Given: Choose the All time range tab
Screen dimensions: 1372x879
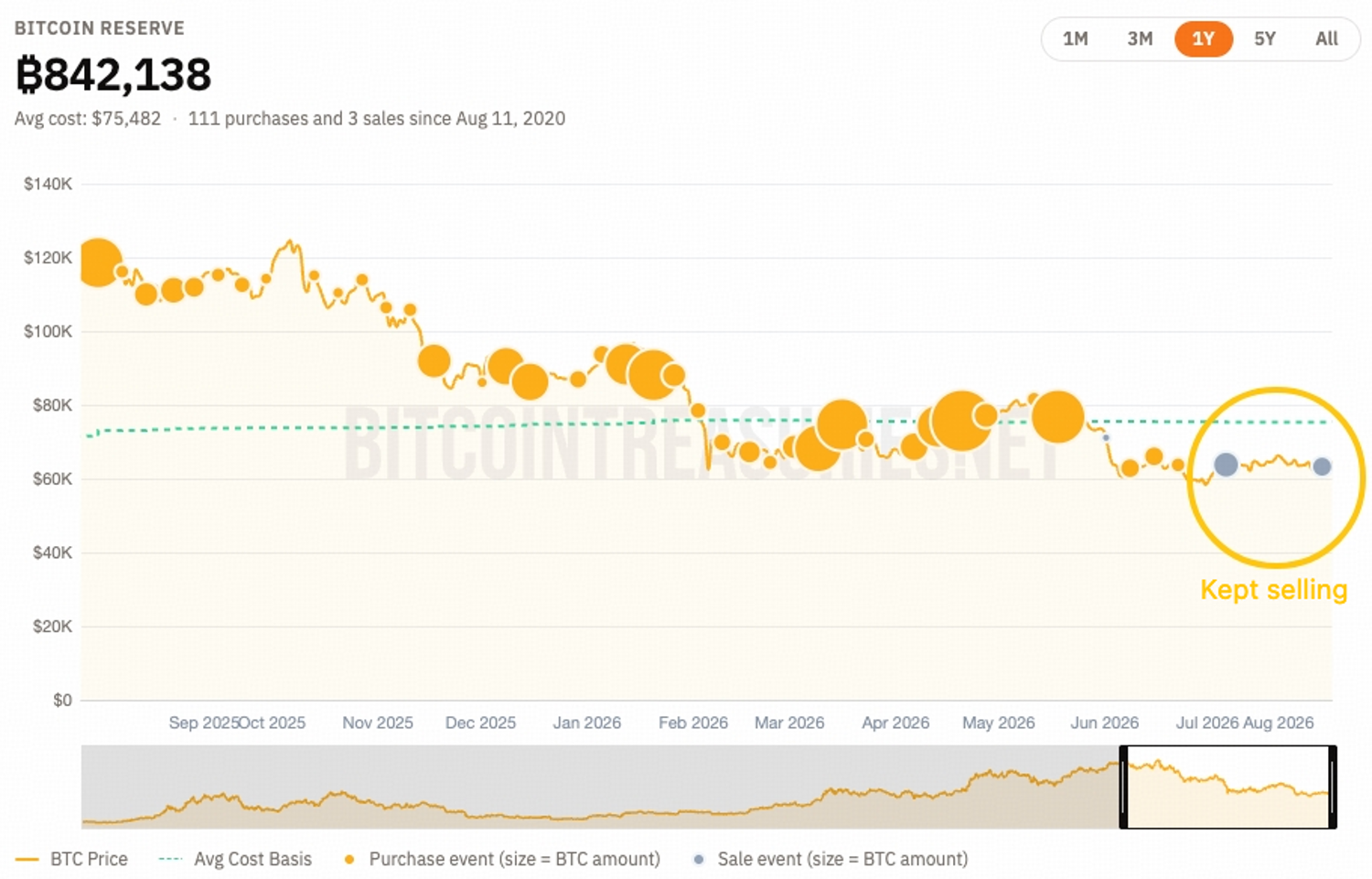Looking at the screenshot, I should 1326,39.
